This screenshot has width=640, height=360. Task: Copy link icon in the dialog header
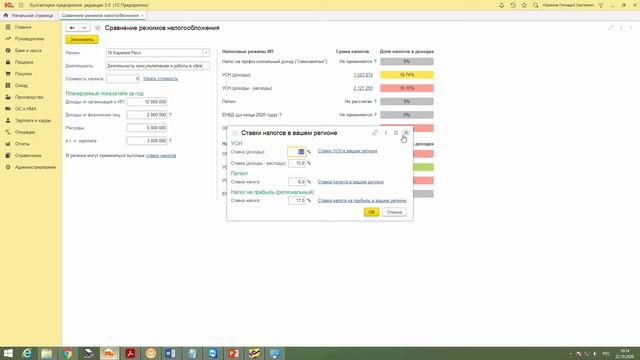(375, 133)
